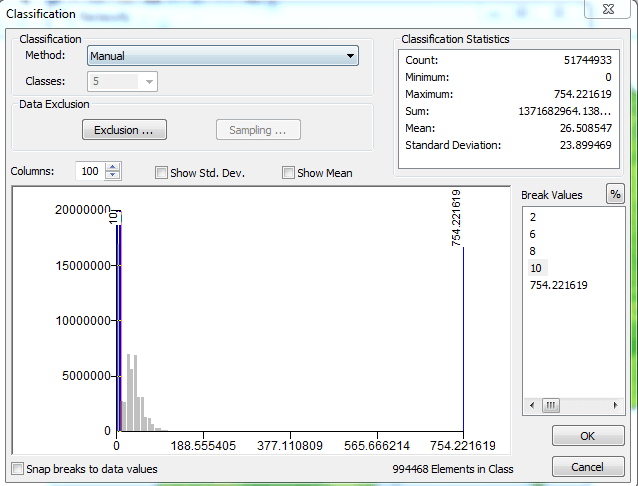Toggle the Show Mean checkbox

coord(289,173)
